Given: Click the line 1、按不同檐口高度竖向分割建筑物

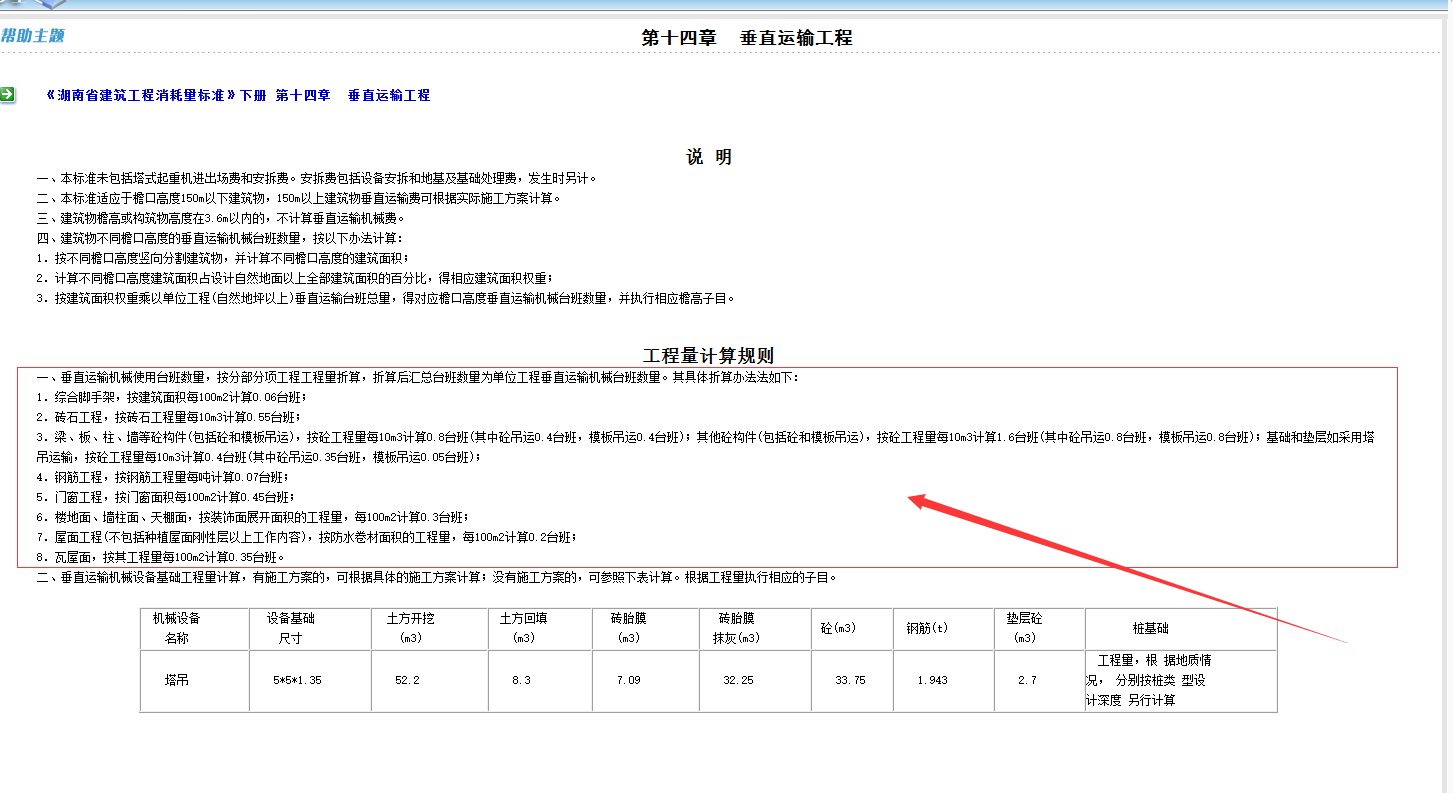Looking at the screenshot, I should pos(223,258).
